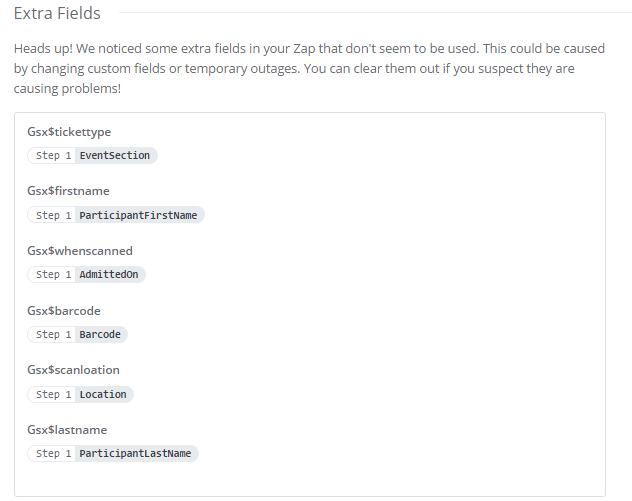The image size is (632, 501).
Task: Click the Extra Fields section heading
Action: (57, 14)
